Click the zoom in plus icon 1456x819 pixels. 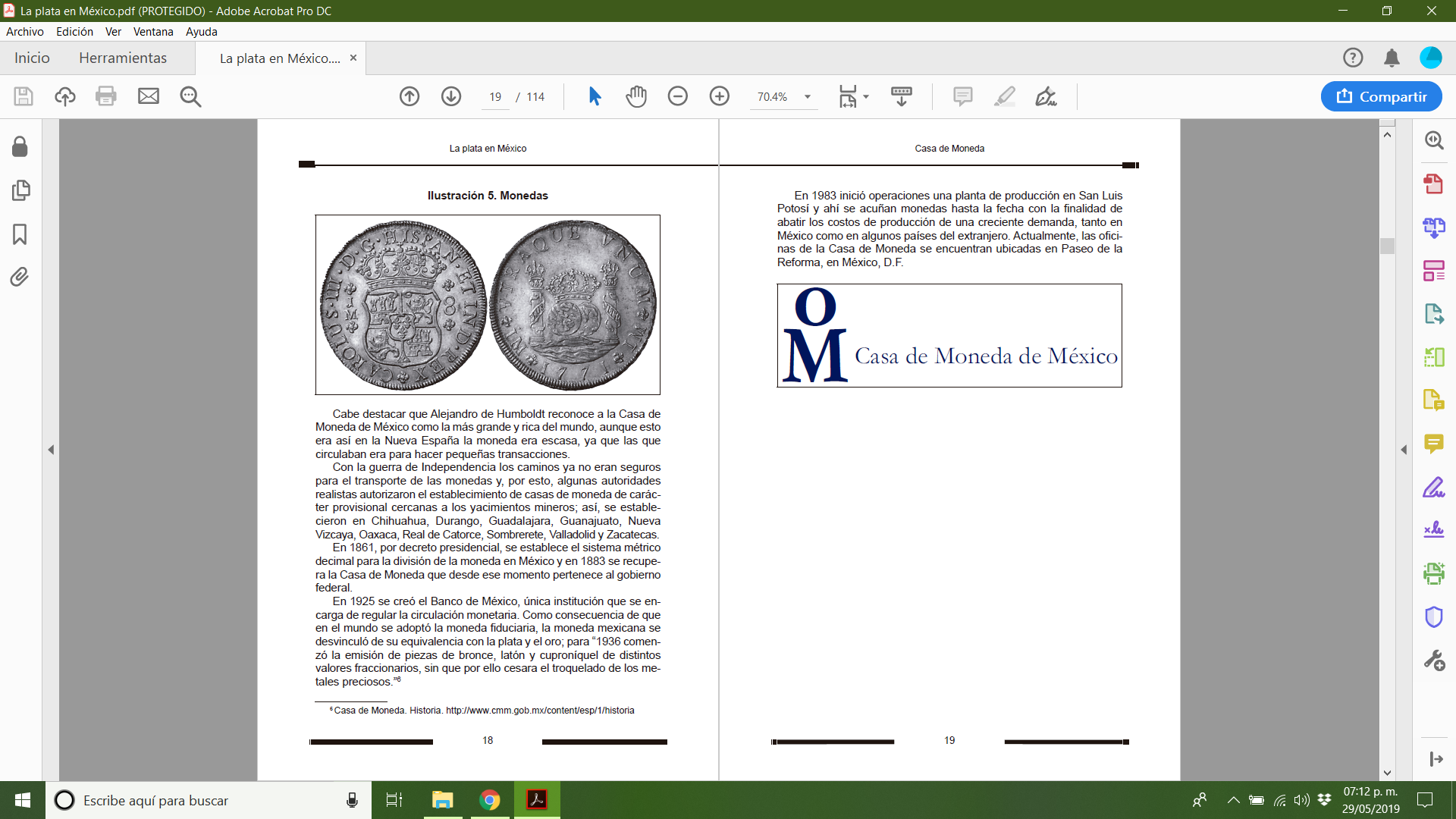point(719,96)
